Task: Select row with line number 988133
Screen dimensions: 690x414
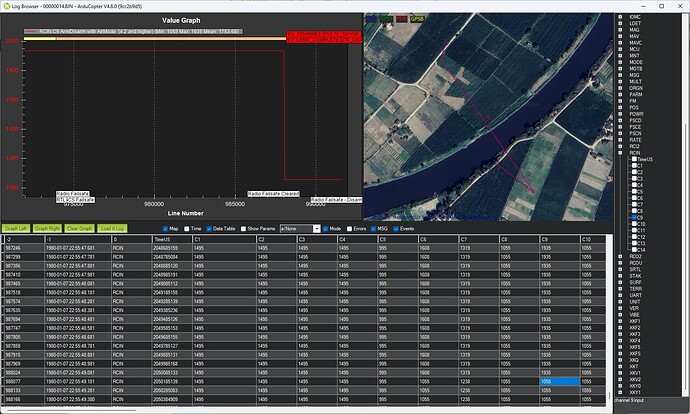Action: pos(304,390)
